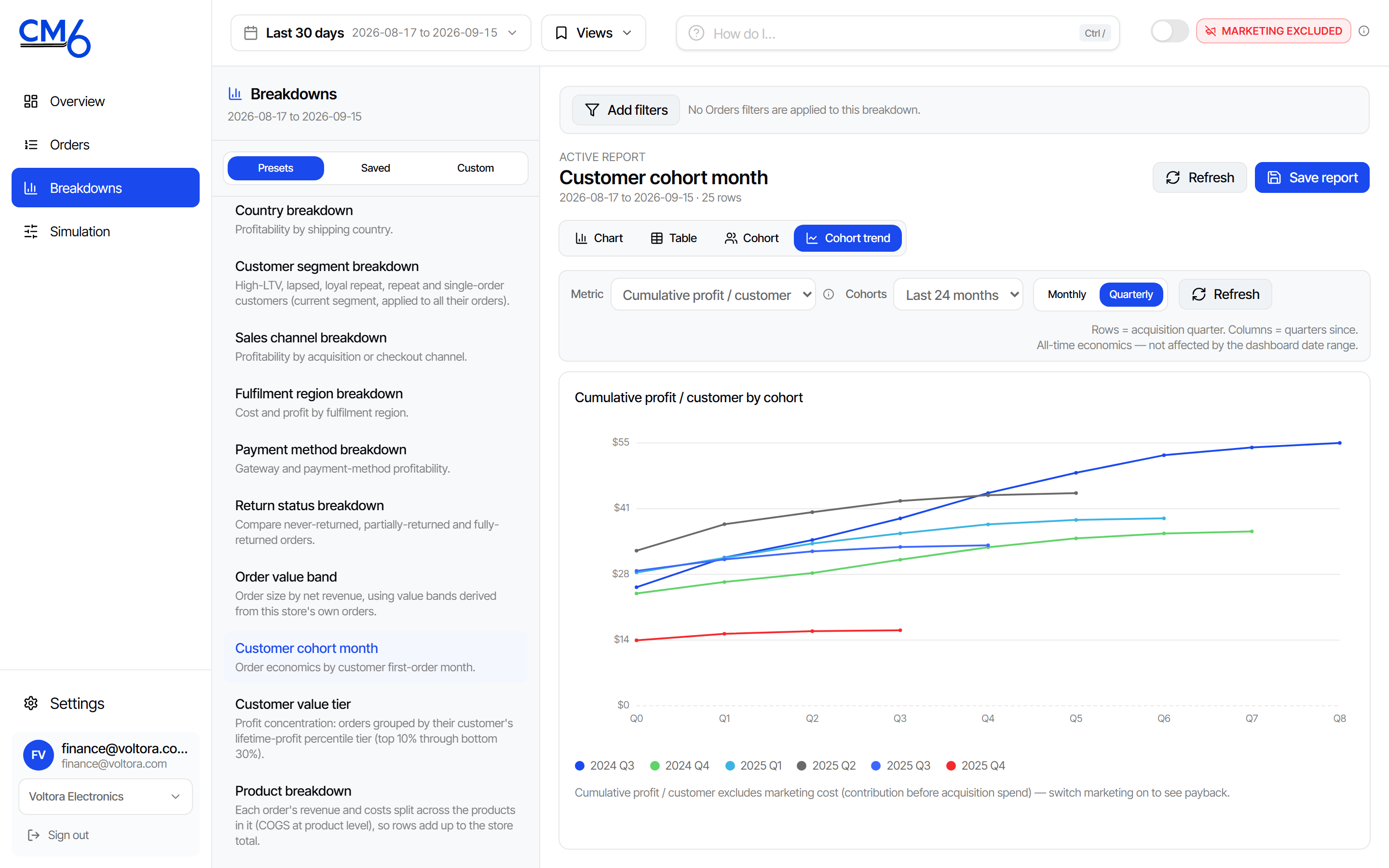Open the Cohorts Last 24 months dropdown

pos(958,295)
